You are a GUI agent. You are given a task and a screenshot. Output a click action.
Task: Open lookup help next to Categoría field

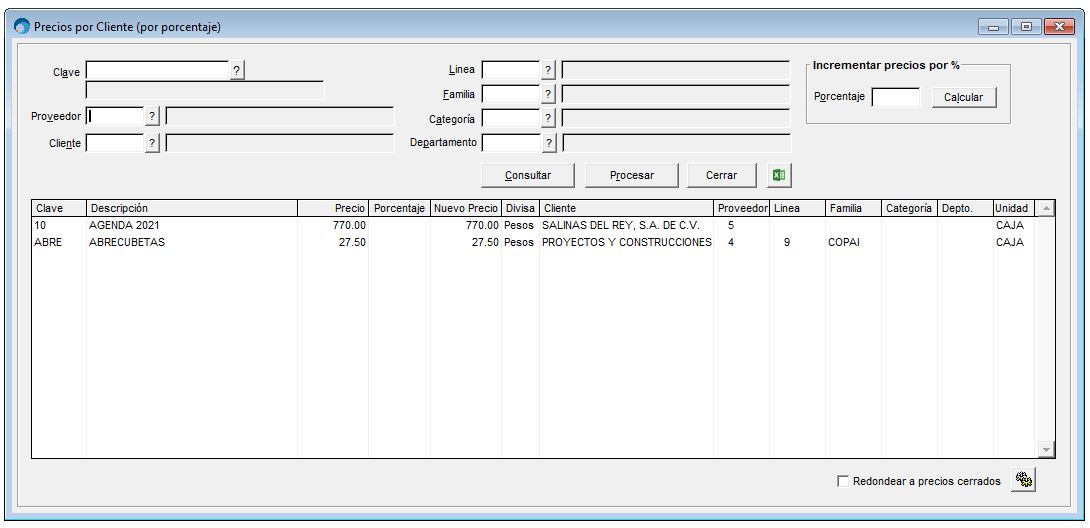click(548, 119)
